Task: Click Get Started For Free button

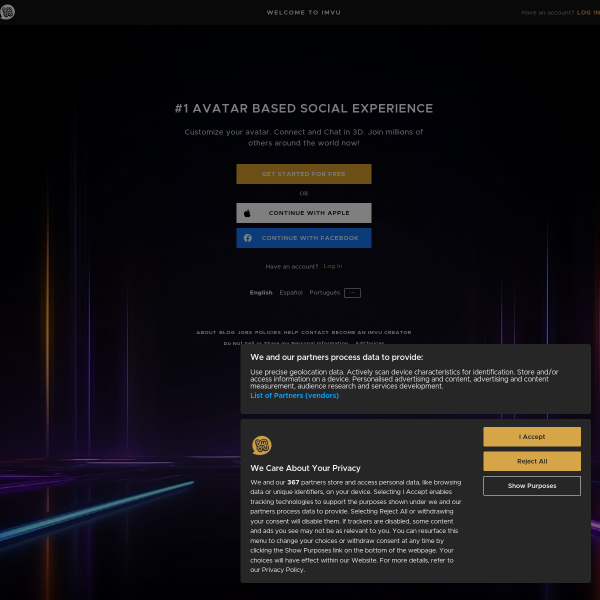Action: pos(303,174)
